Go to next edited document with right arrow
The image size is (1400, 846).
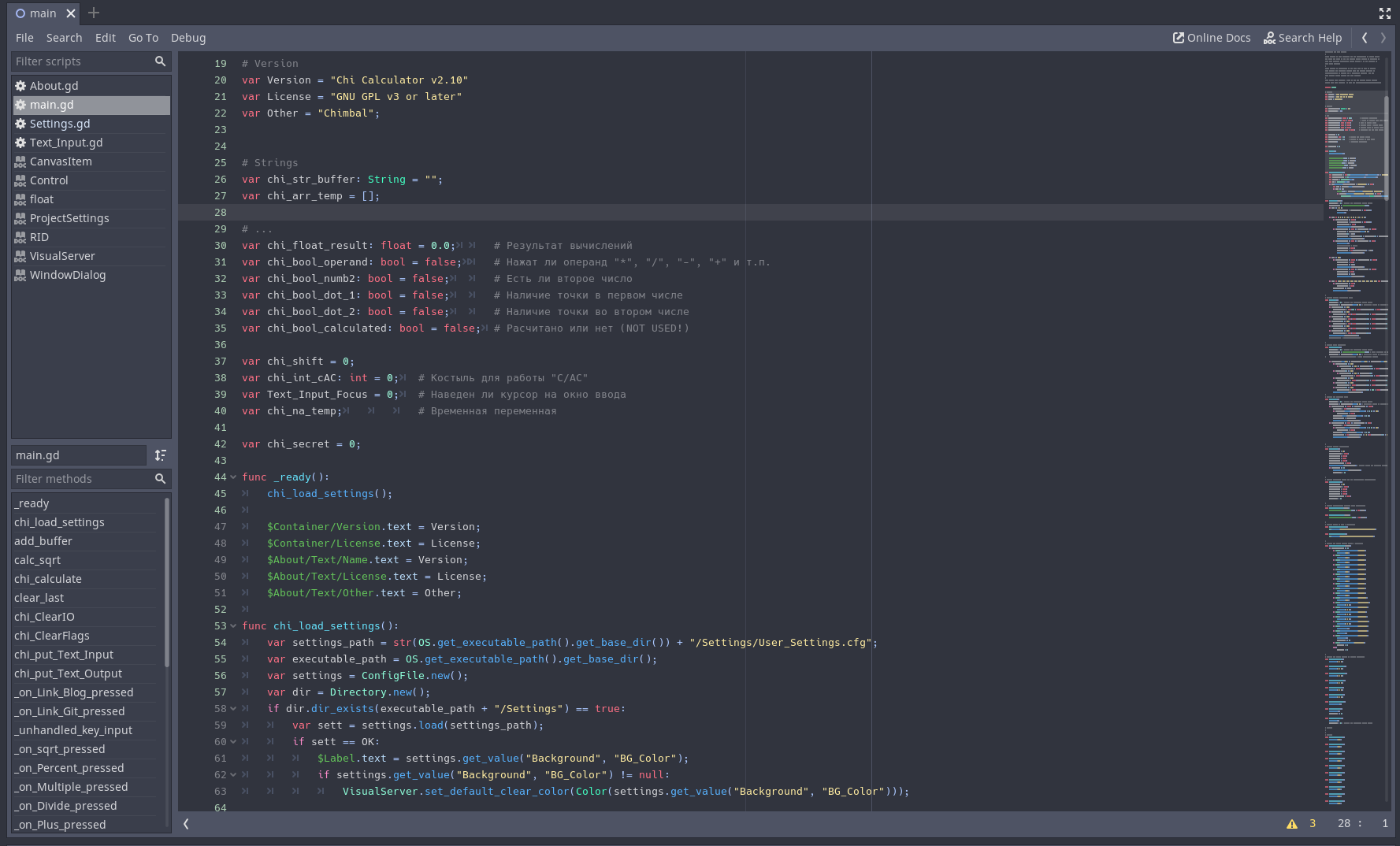tap(1383, 38)
